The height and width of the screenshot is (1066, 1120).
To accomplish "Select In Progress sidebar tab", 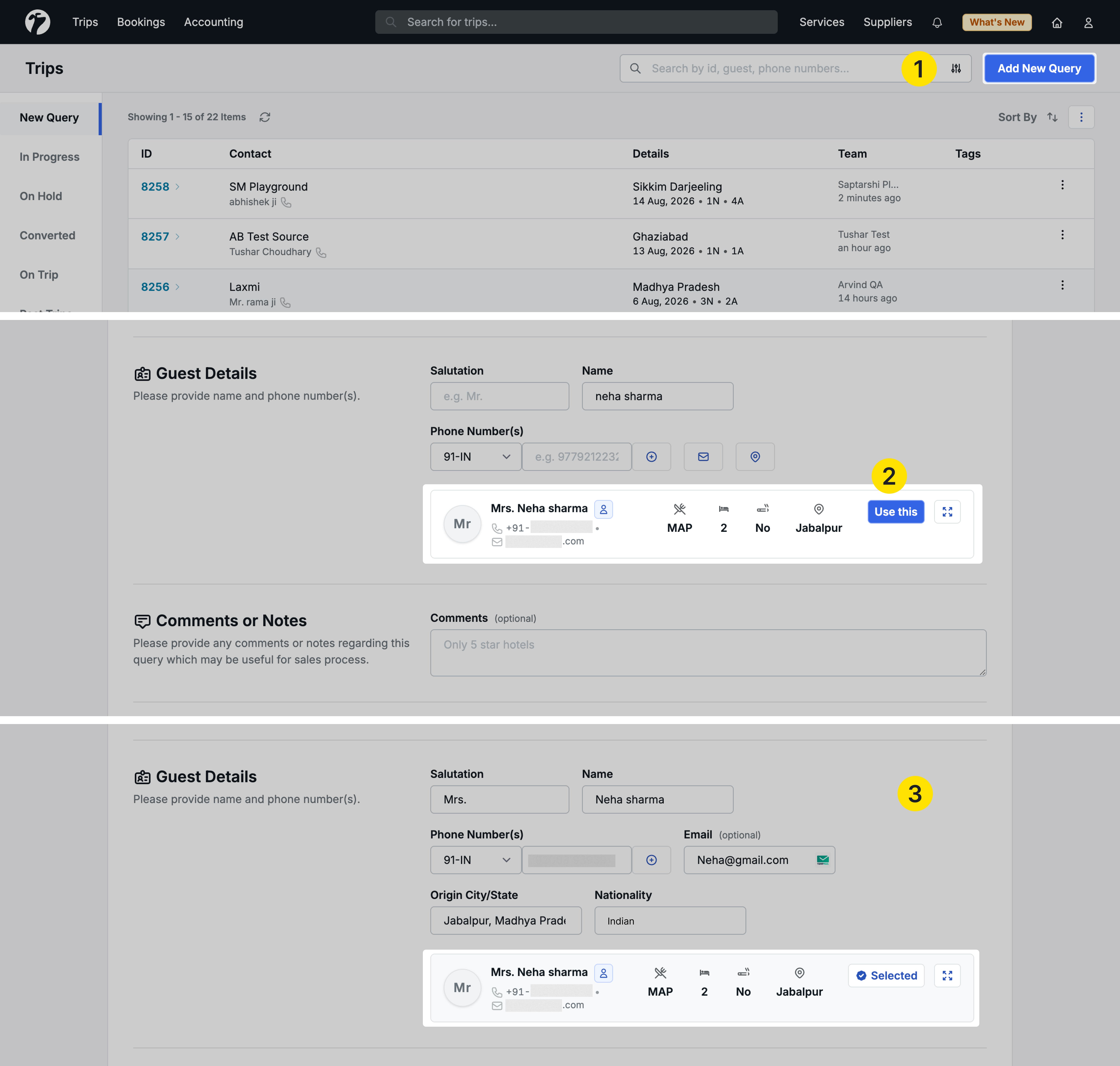I will coord(50,157).
